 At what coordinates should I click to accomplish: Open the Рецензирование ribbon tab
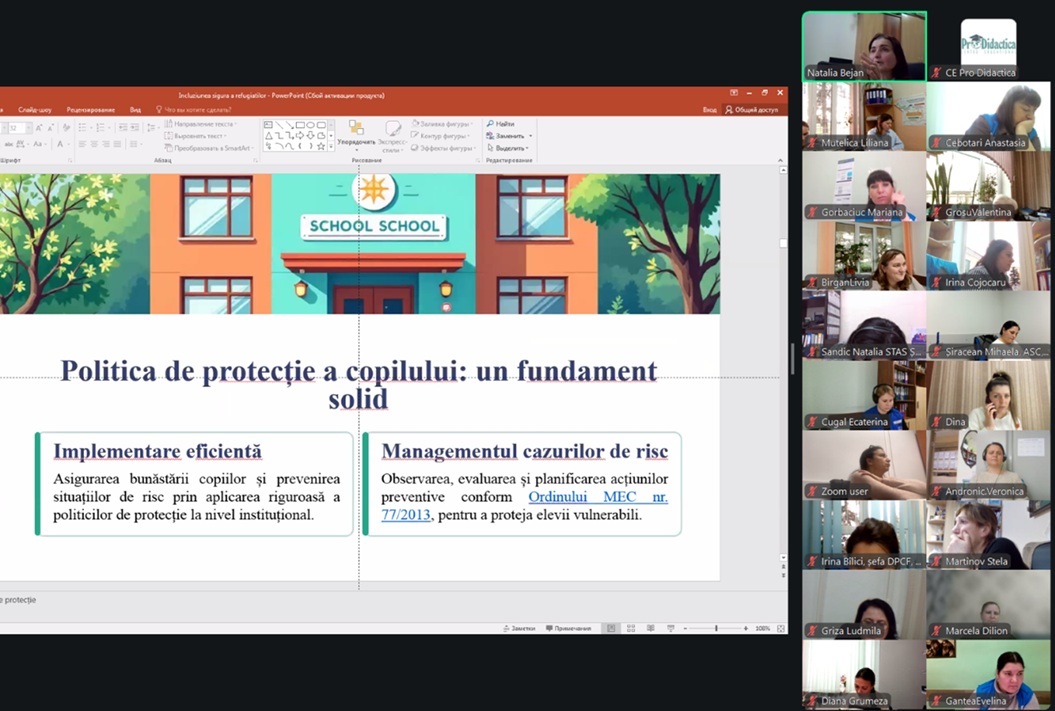(x=90, y=109)
